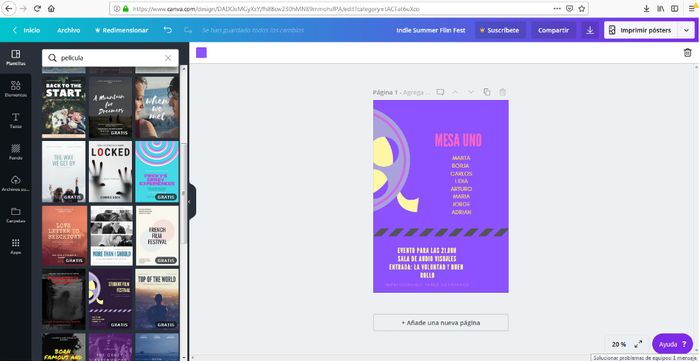Screen dimensions: 700x361
Task: Select the striped divider on poster
Action: [x=441, y=232]
